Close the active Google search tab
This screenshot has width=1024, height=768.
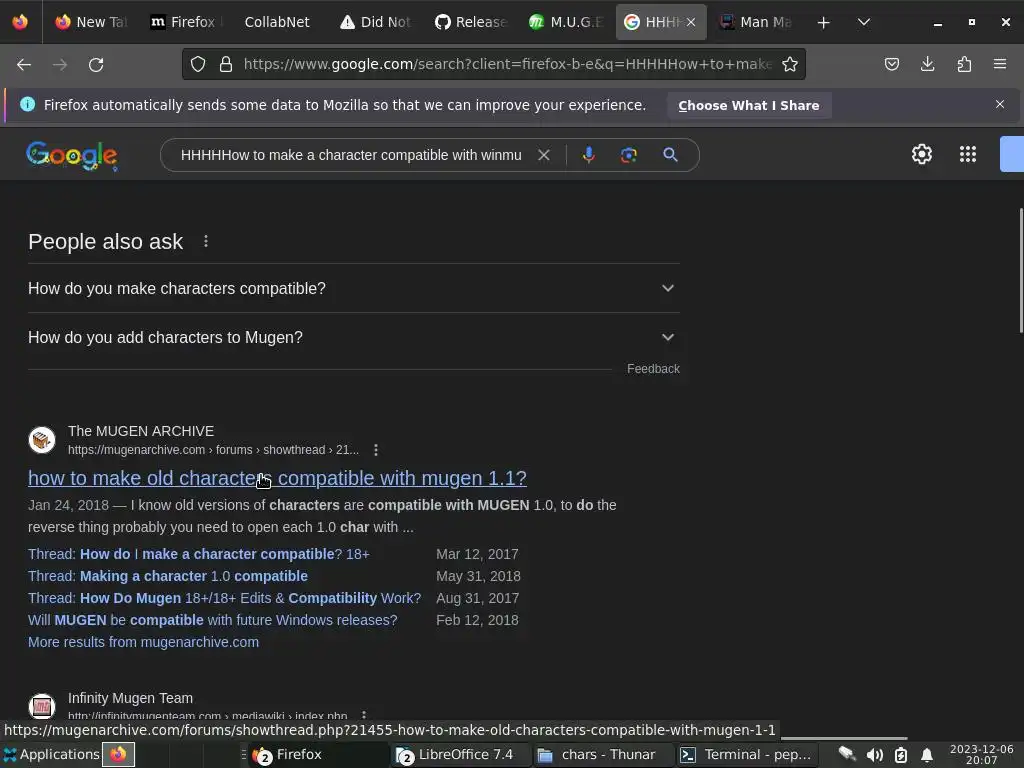click(691, 22)
